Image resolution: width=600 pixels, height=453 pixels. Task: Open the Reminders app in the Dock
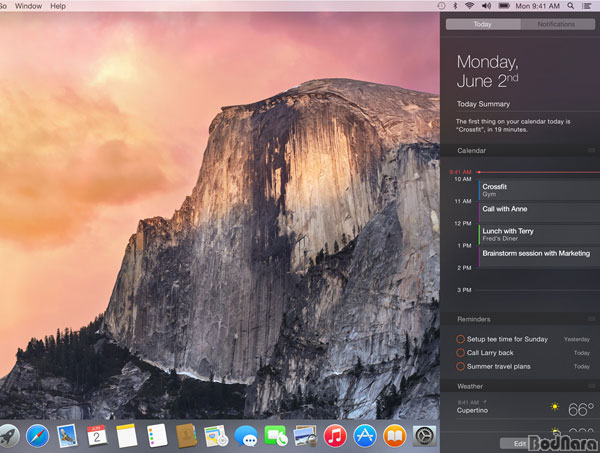pyautogui.click(x=157, y=436)
